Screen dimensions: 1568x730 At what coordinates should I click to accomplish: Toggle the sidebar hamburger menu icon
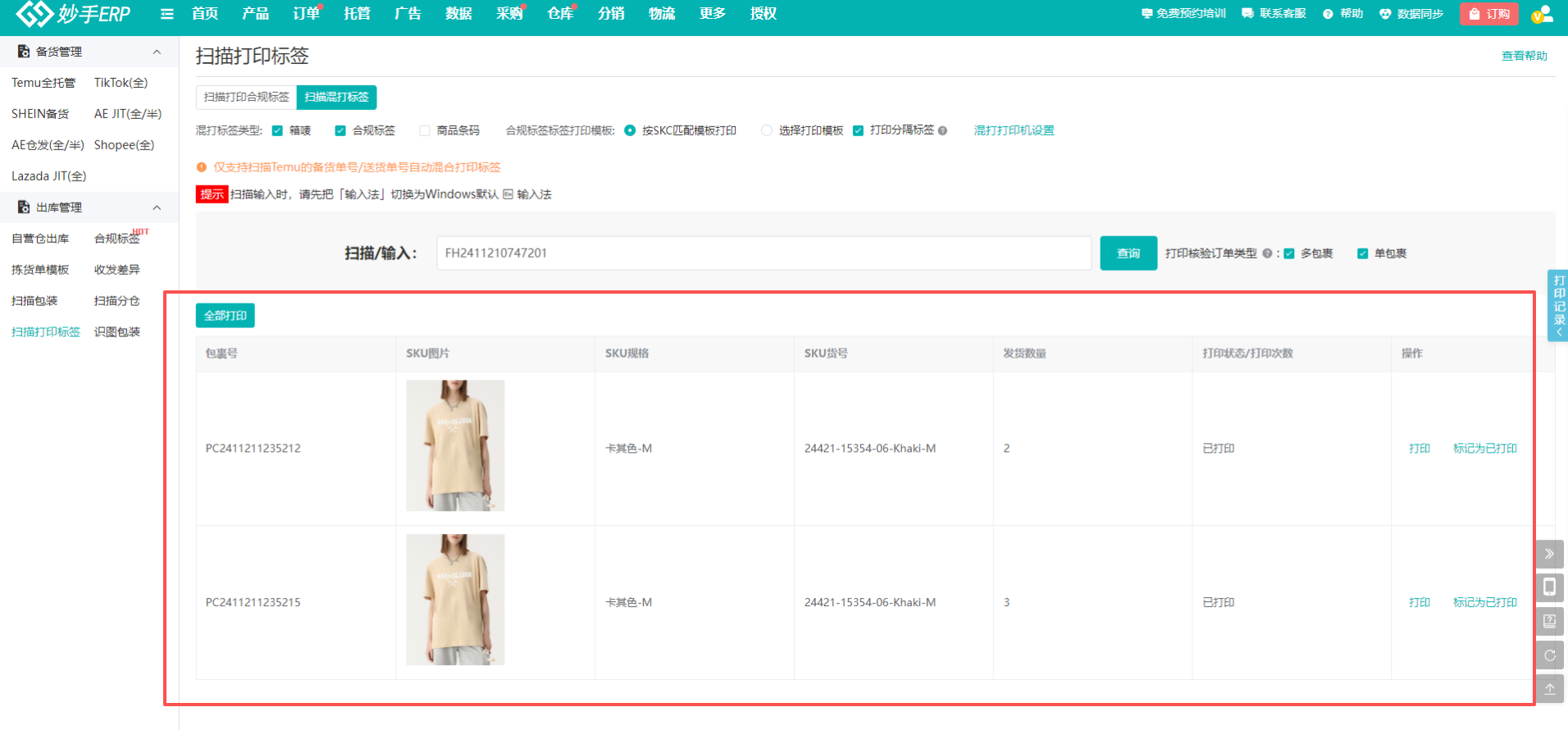click(167, 14)
